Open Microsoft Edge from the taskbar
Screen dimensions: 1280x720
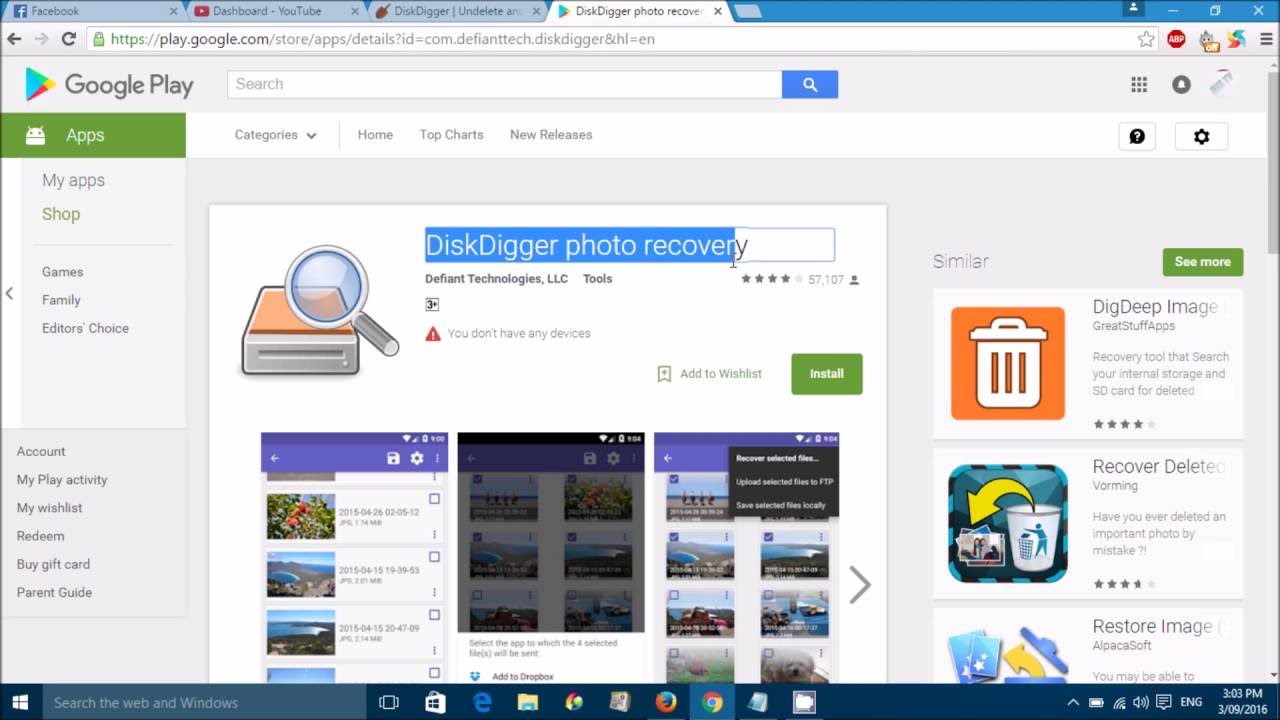pyautogui.click(x=482, y=702)
